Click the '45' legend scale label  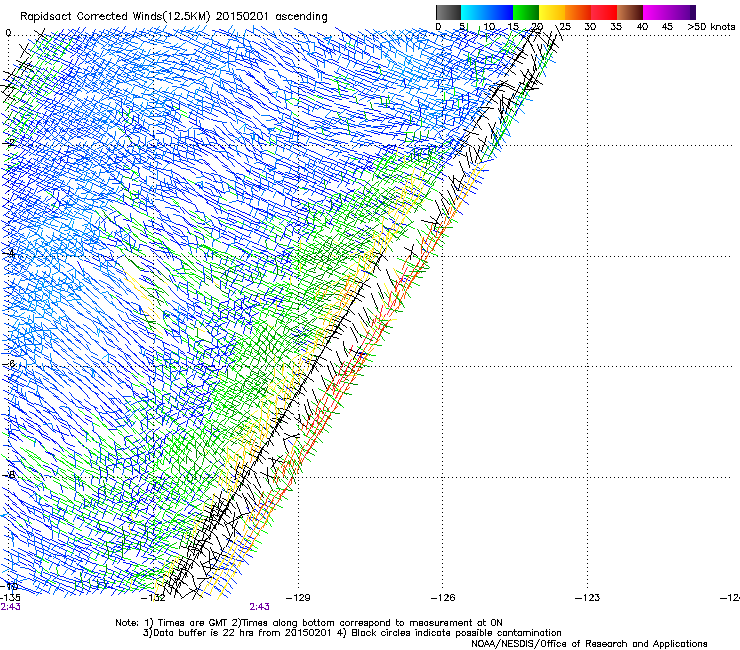coord(667,27)
